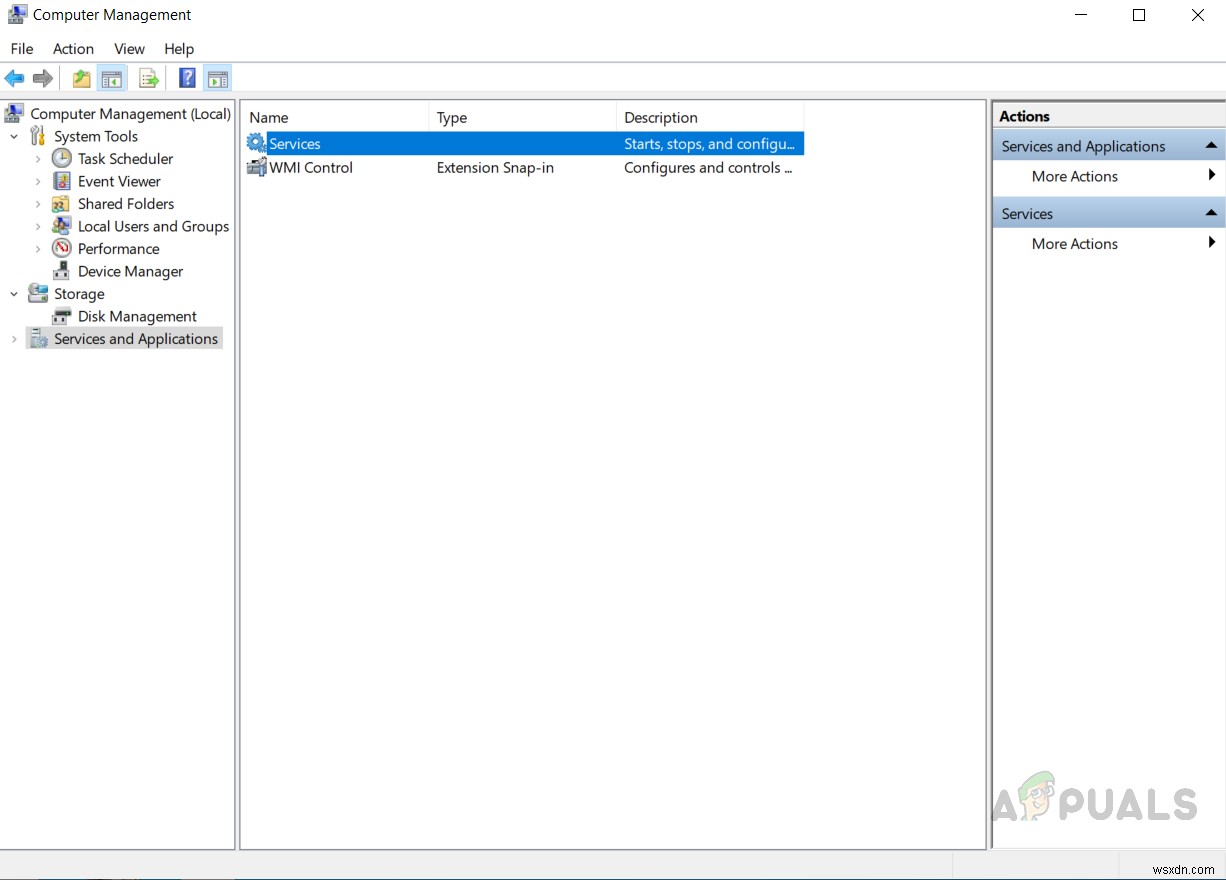Toggle Show/Hide Action Pane toolbar icon
Image resolution: width=1226 pixels, height=880 pixels.
(217, 79)
